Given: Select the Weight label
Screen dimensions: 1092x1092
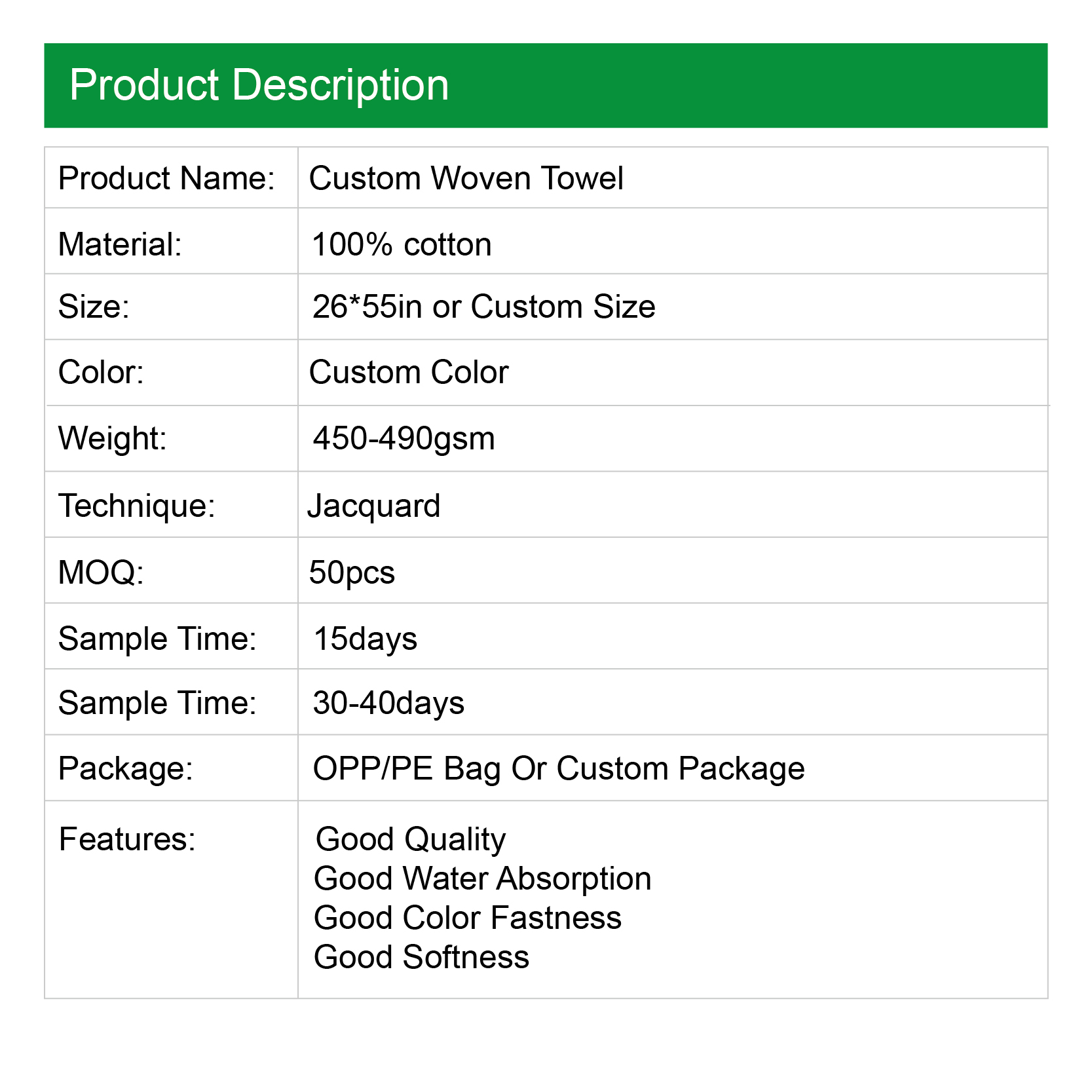Looking at the screenshot, I should pos(112,438).
